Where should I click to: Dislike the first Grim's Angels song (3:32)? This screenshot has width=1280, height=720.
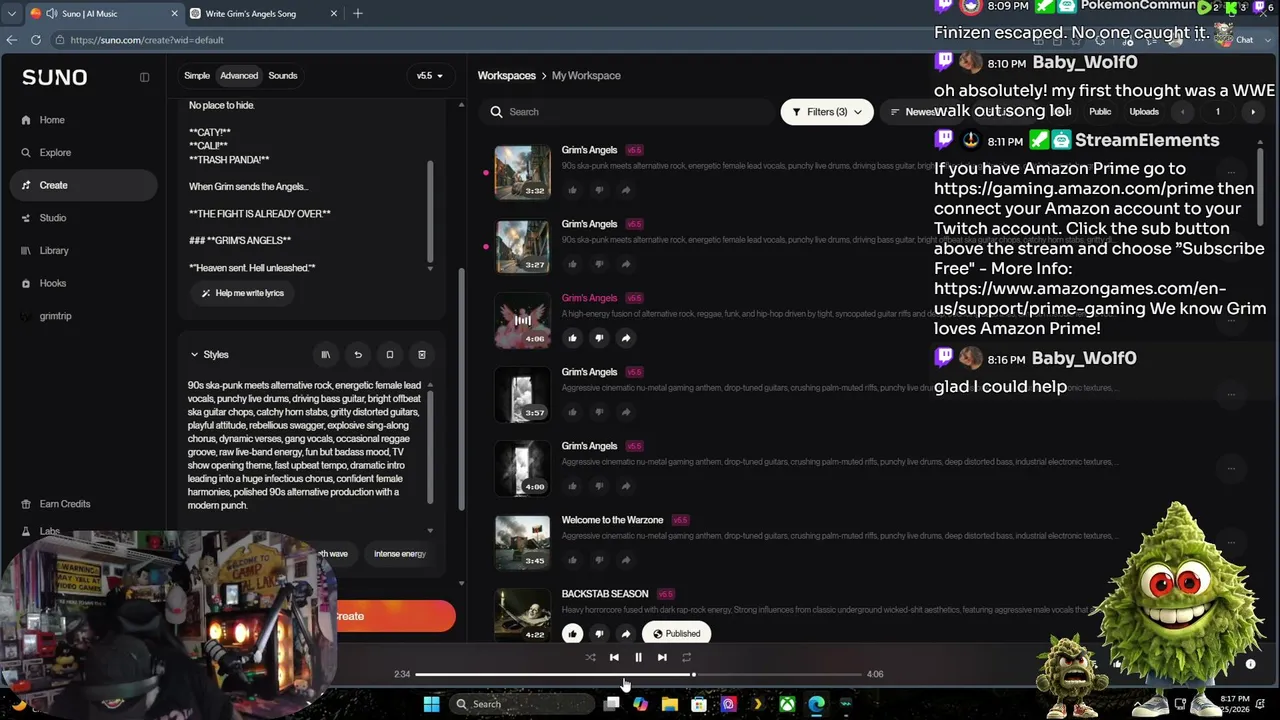pyautogui.click(x=599, y=190)
